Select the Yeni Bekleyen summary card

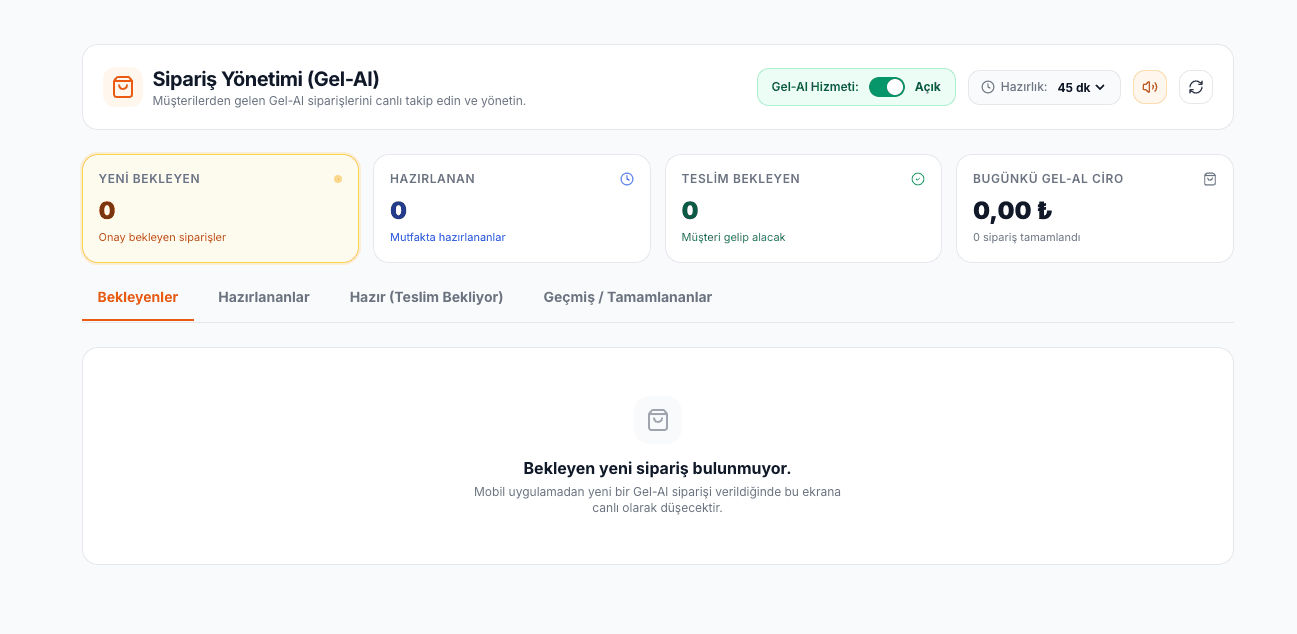click(220, 208)
